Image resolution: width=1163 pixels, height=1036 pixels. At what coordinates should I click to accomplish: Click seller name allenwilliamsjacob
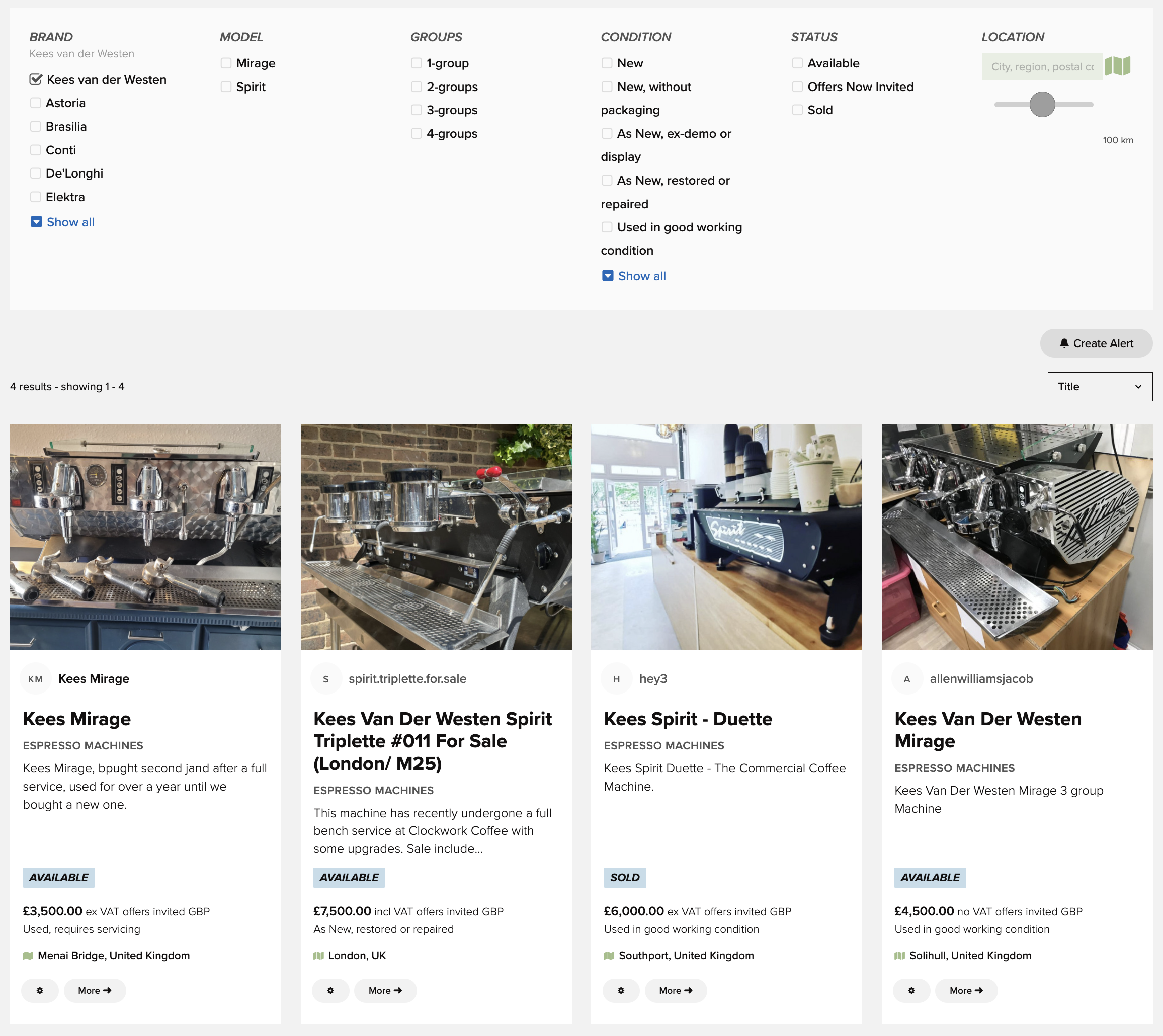pyautogui.click(x=981, y=678)
